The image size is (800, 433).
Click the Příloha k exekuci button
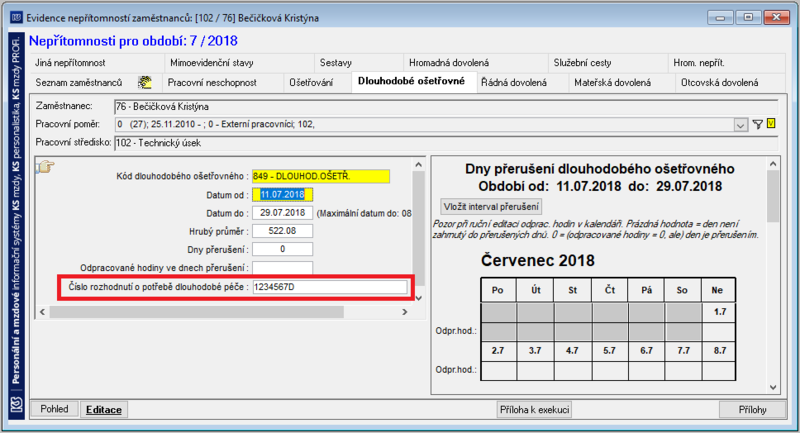(534, 410)
